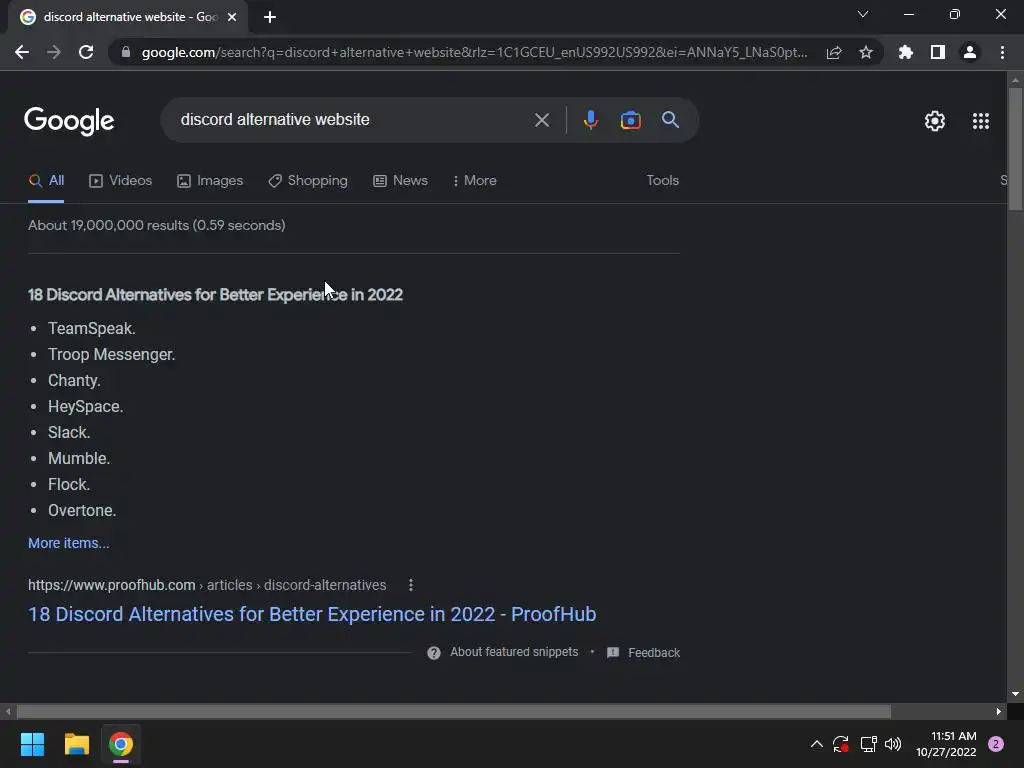Open Chrome's three-dot menu
Image resolution: width=1024 pixels, height=768 pixels.
[x=1002, y=52]
